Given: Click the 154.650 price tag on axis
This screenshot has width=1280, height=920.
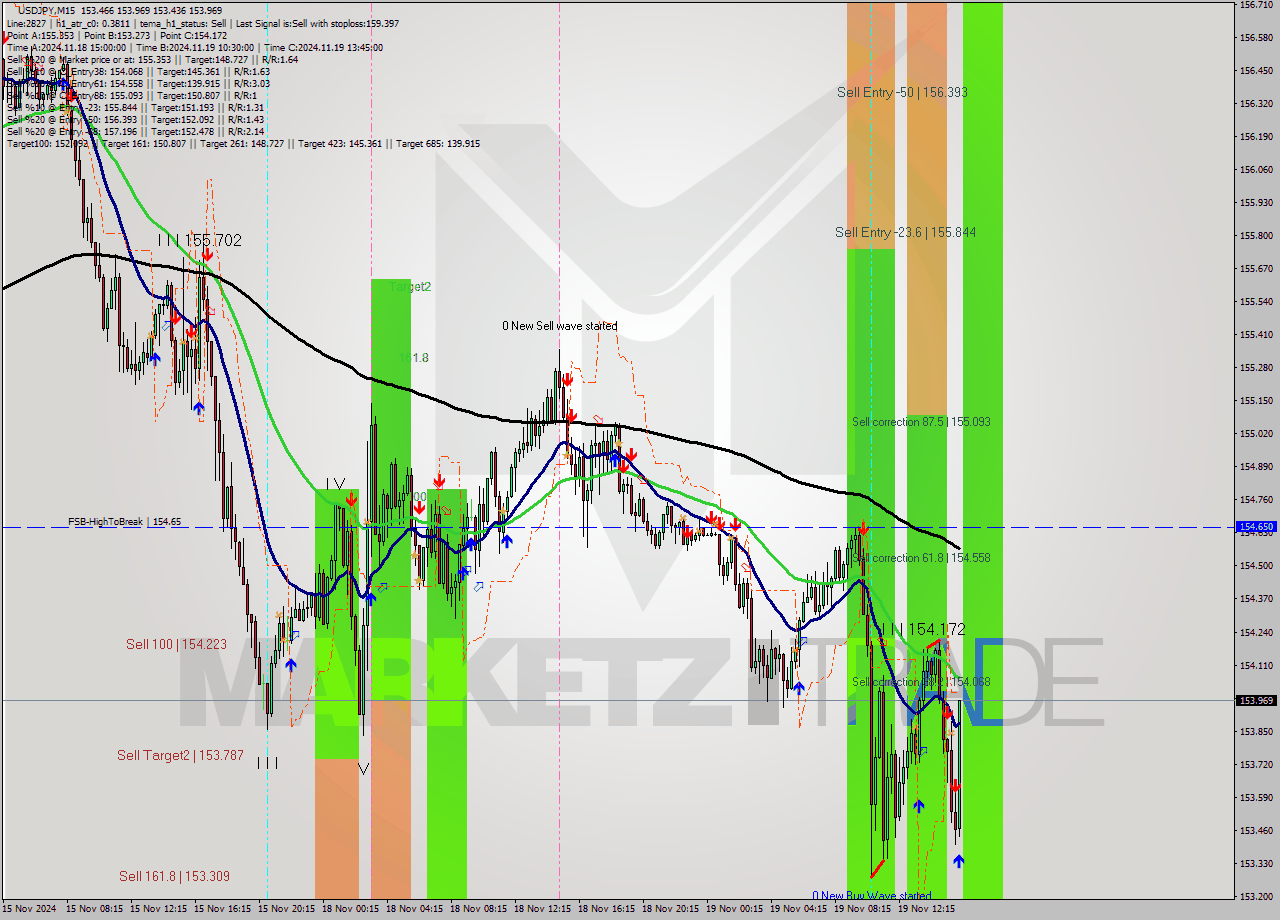Looking at the screenshot, I should tap(1256, 526).
